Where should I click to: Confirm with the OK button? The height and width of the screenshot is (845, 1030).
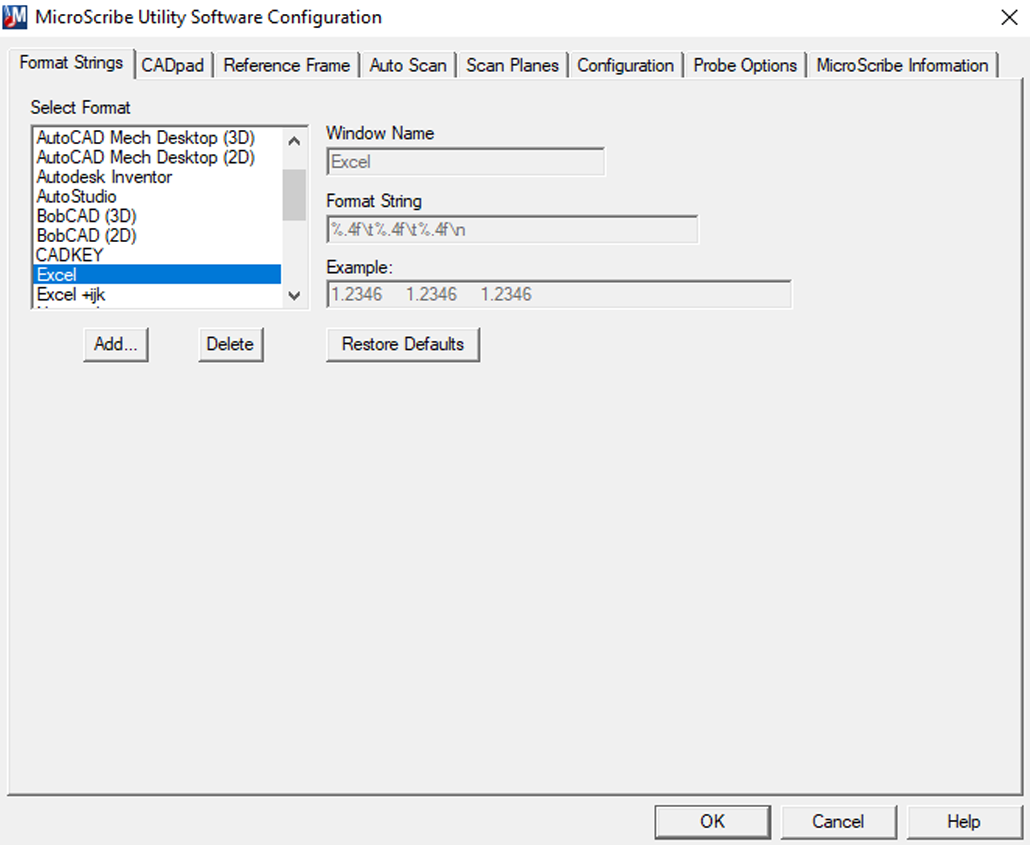[713, 821]
